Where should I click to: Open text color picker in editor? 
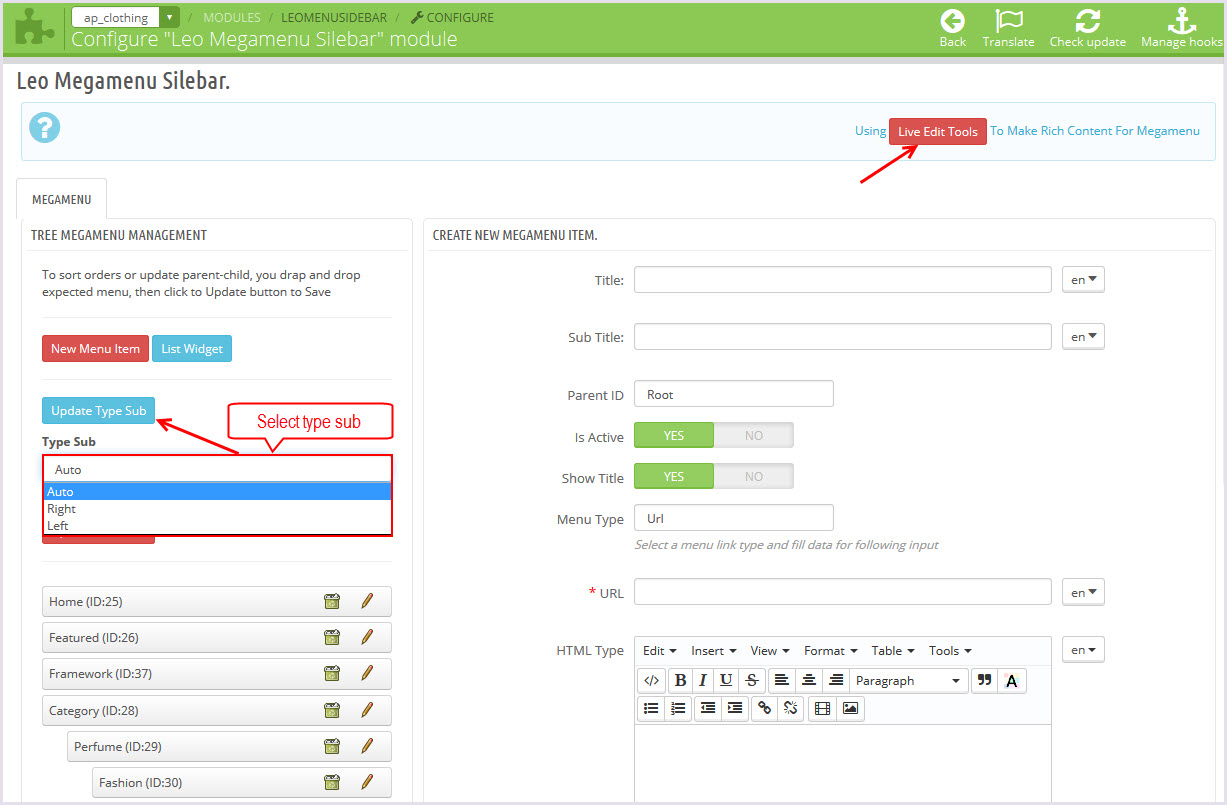click(1011, 680)
